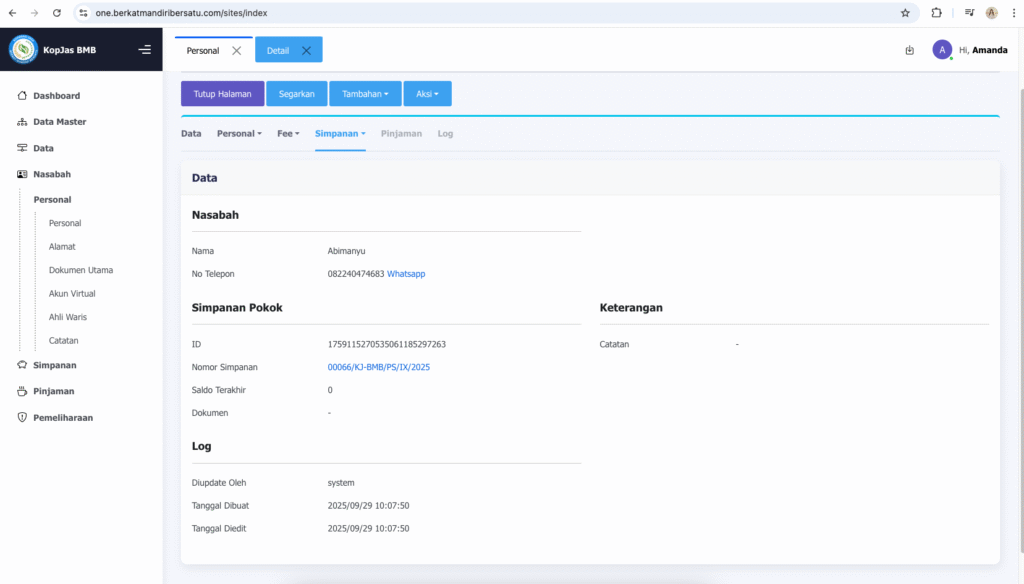The image size is (1024, 584).
Task: Select the Data tab in detail view
Action: (x=191, y=133)
